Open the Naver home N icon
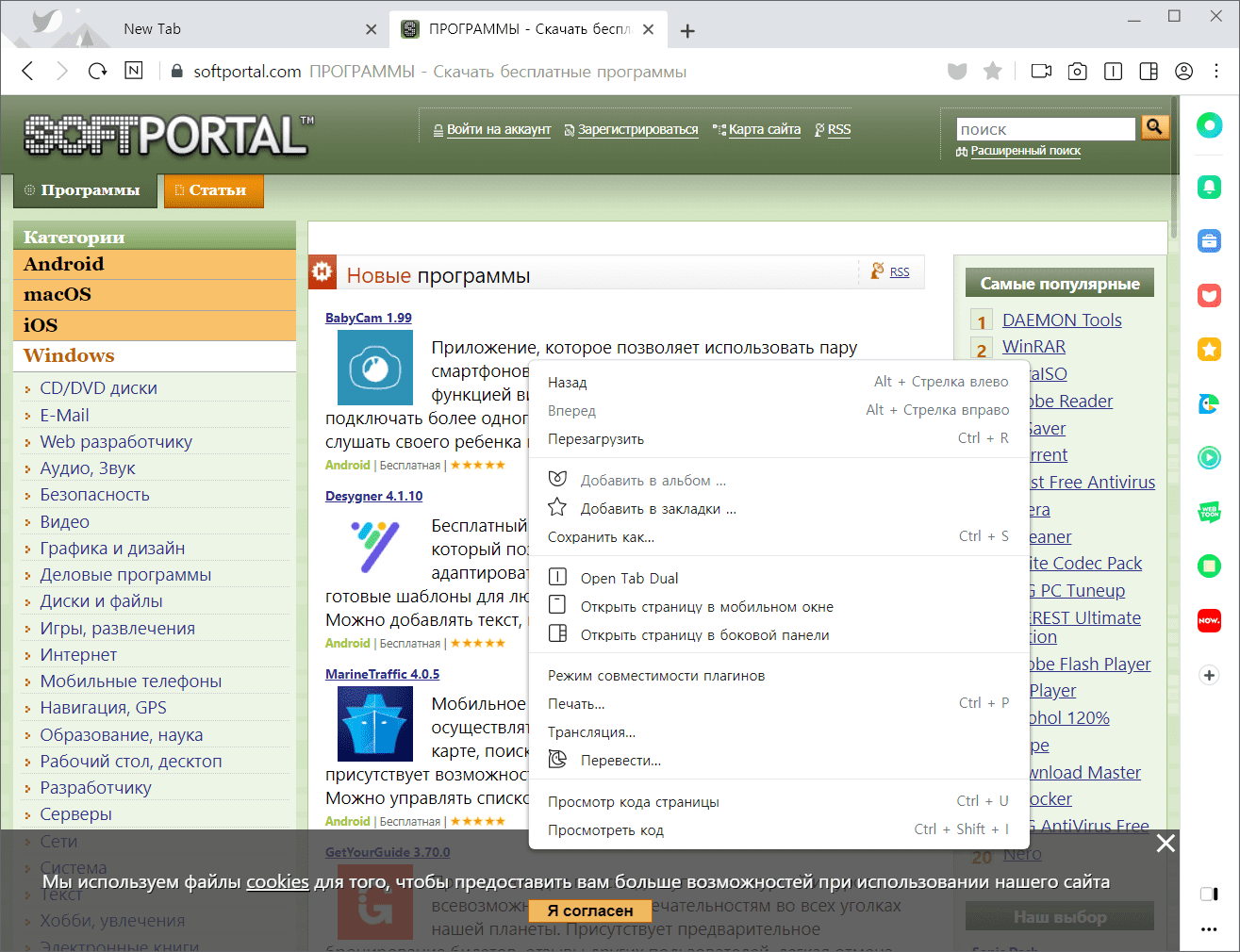The image size is (1240, 952). 134,71
